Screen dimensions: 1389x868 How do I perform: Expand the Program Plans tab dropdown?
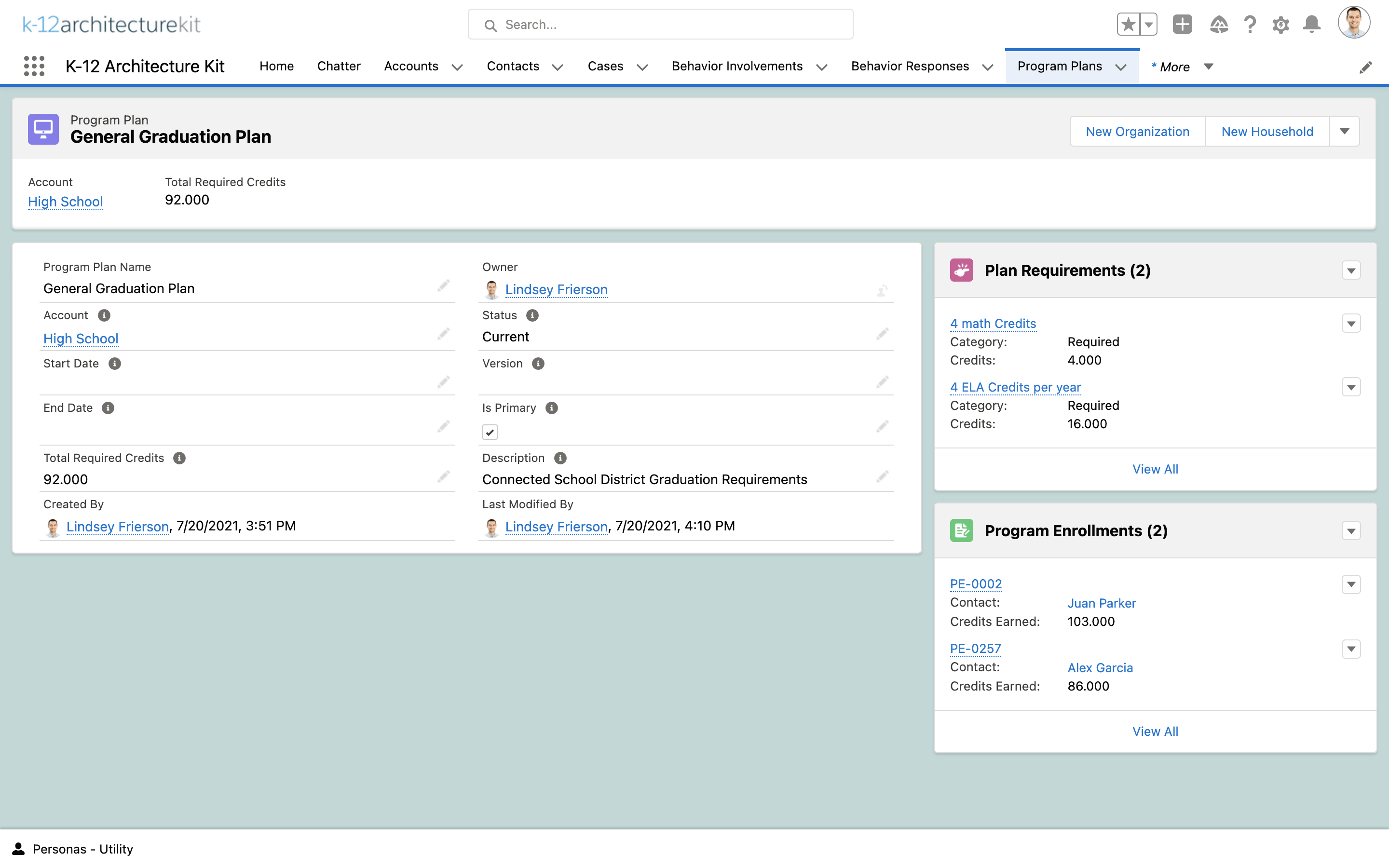point(1121,67)
